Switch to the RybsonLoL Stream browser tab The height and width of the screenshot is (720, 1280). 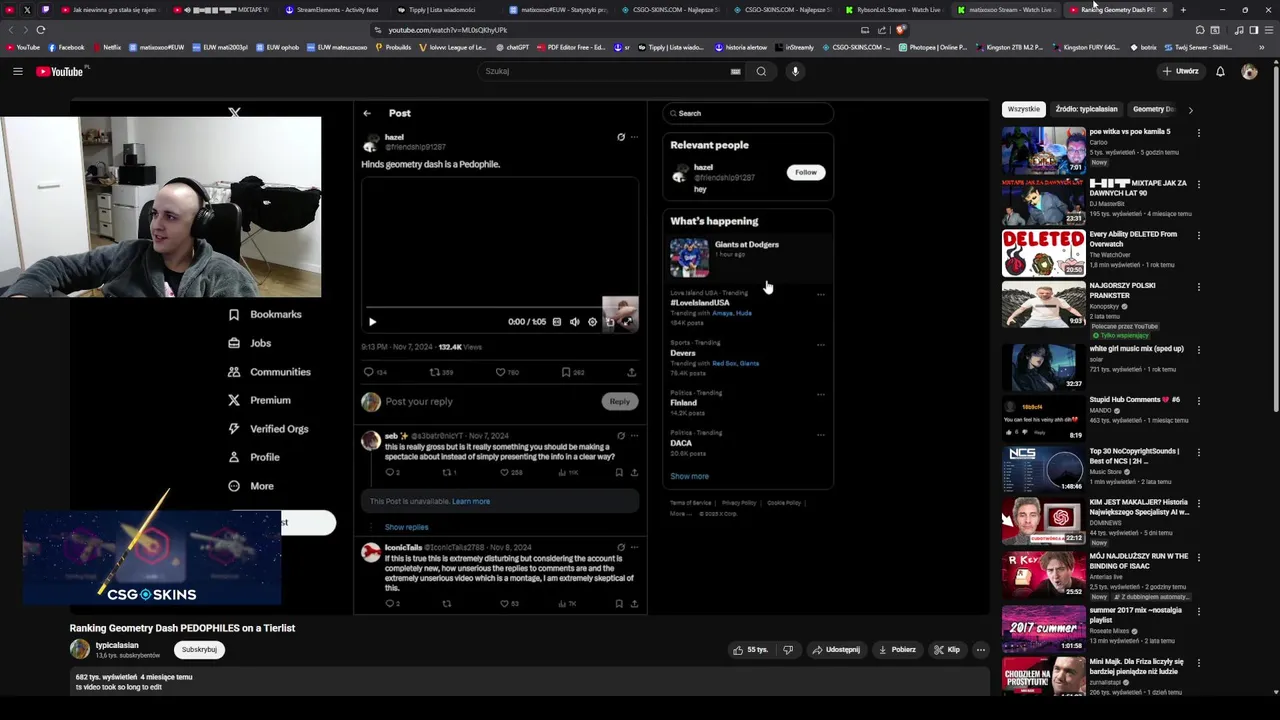pyautogui.click(x=895, y=10)
